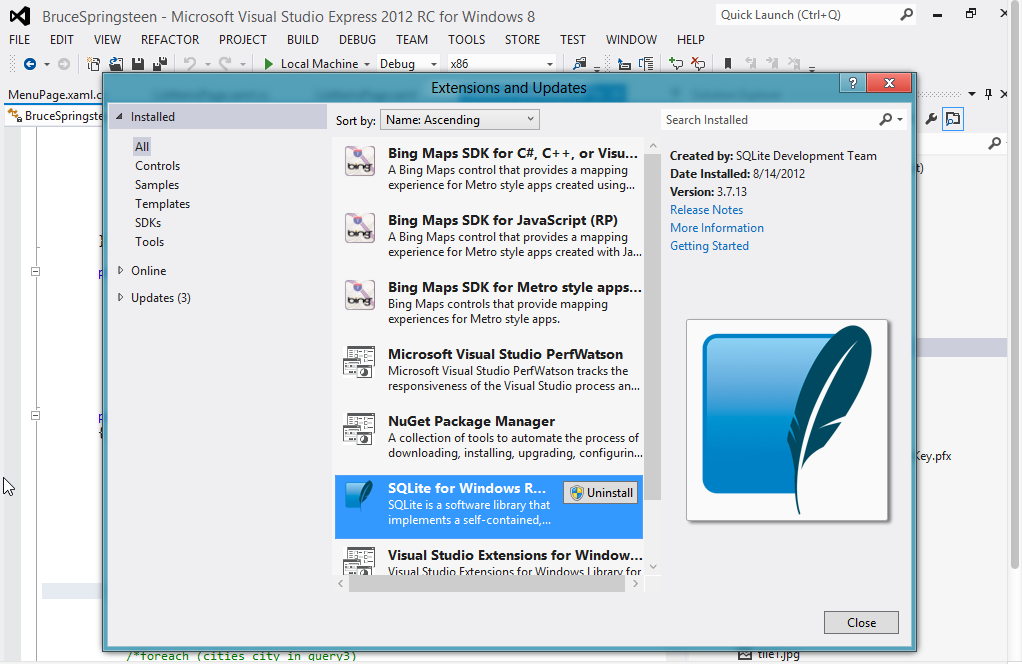The width and height of the screenshot is (1022, 664).
Task: Select Bing Maps SDK for C#, C++ entry
Action: pyautogui.click(x=489, y=169)
